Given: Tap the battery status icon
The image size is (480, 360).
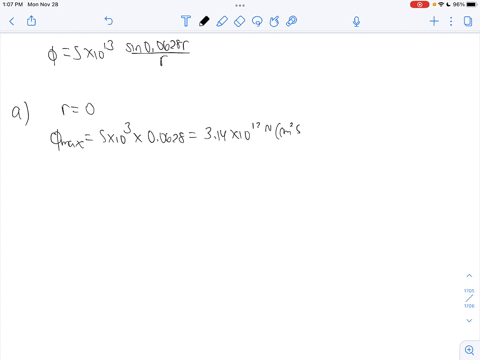Looking at the screenshot, I should pos(472,4).
